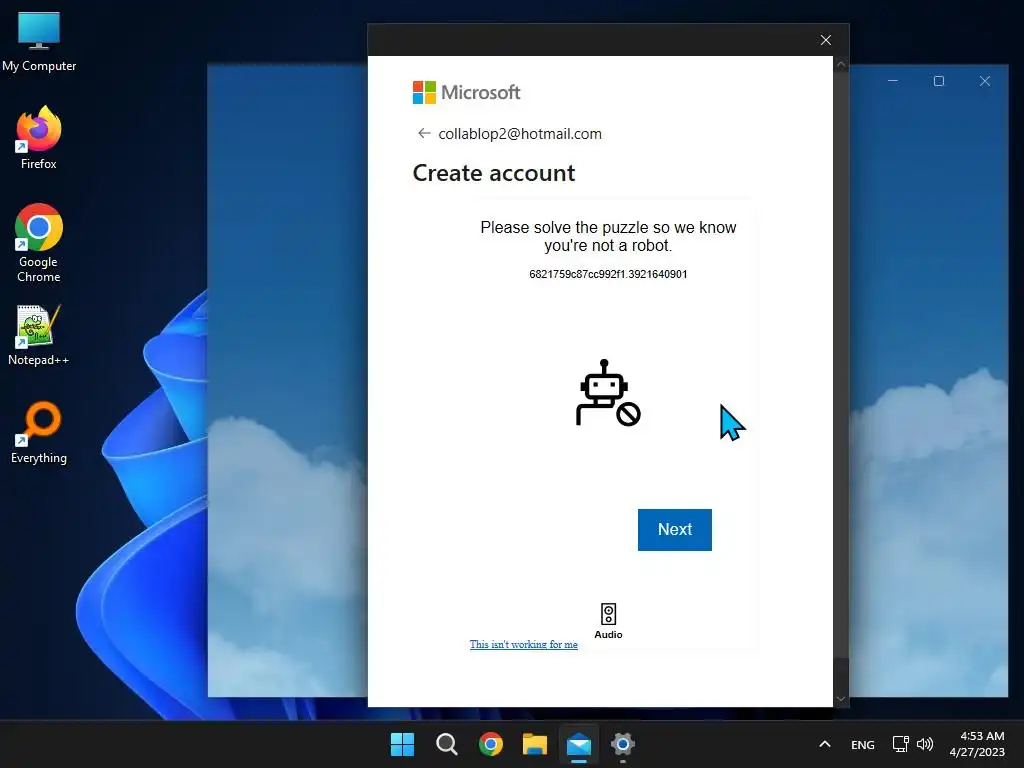Go back using the arrow beside the email
This screenshot has width=1024, height=768.
pyautogui.click(x=424, y=133)
